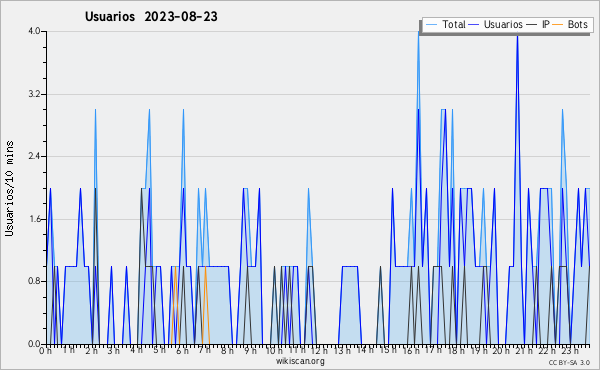Viewport: 600px width, 370px height.
Task: Click the '5 h' x-axis label
Action: tap(159, 350)
